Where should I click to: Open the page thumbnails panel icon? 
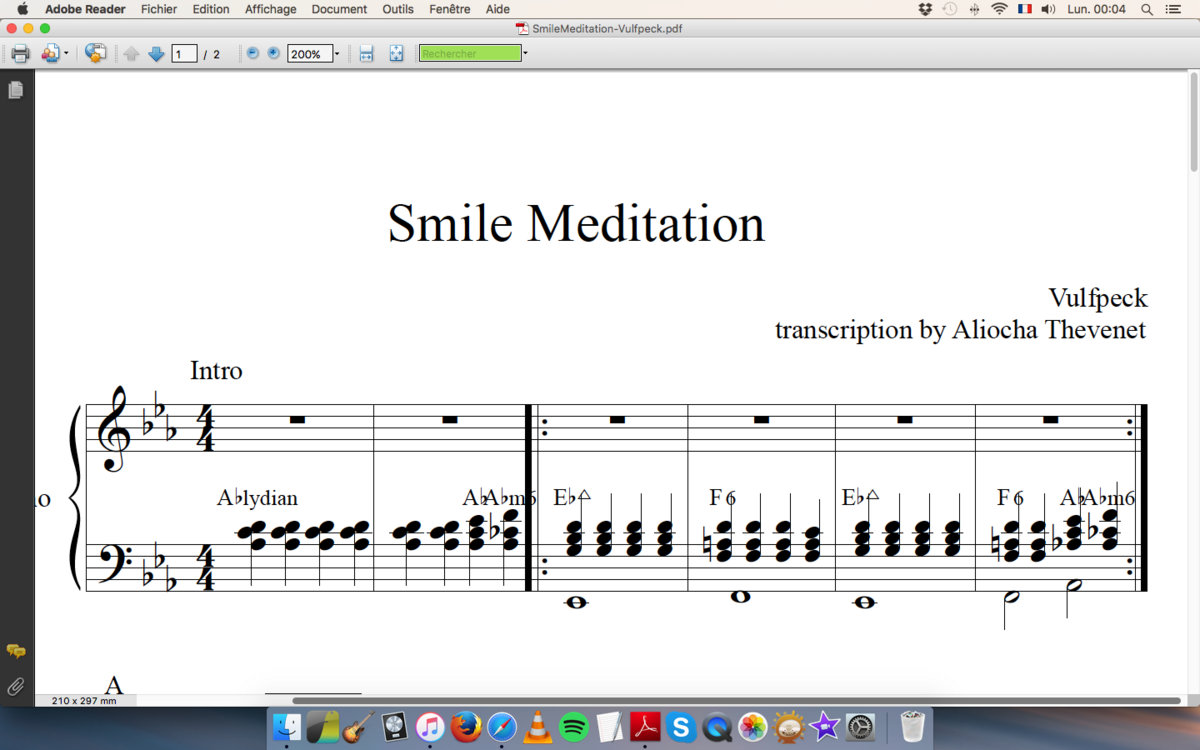coord(15,90)
